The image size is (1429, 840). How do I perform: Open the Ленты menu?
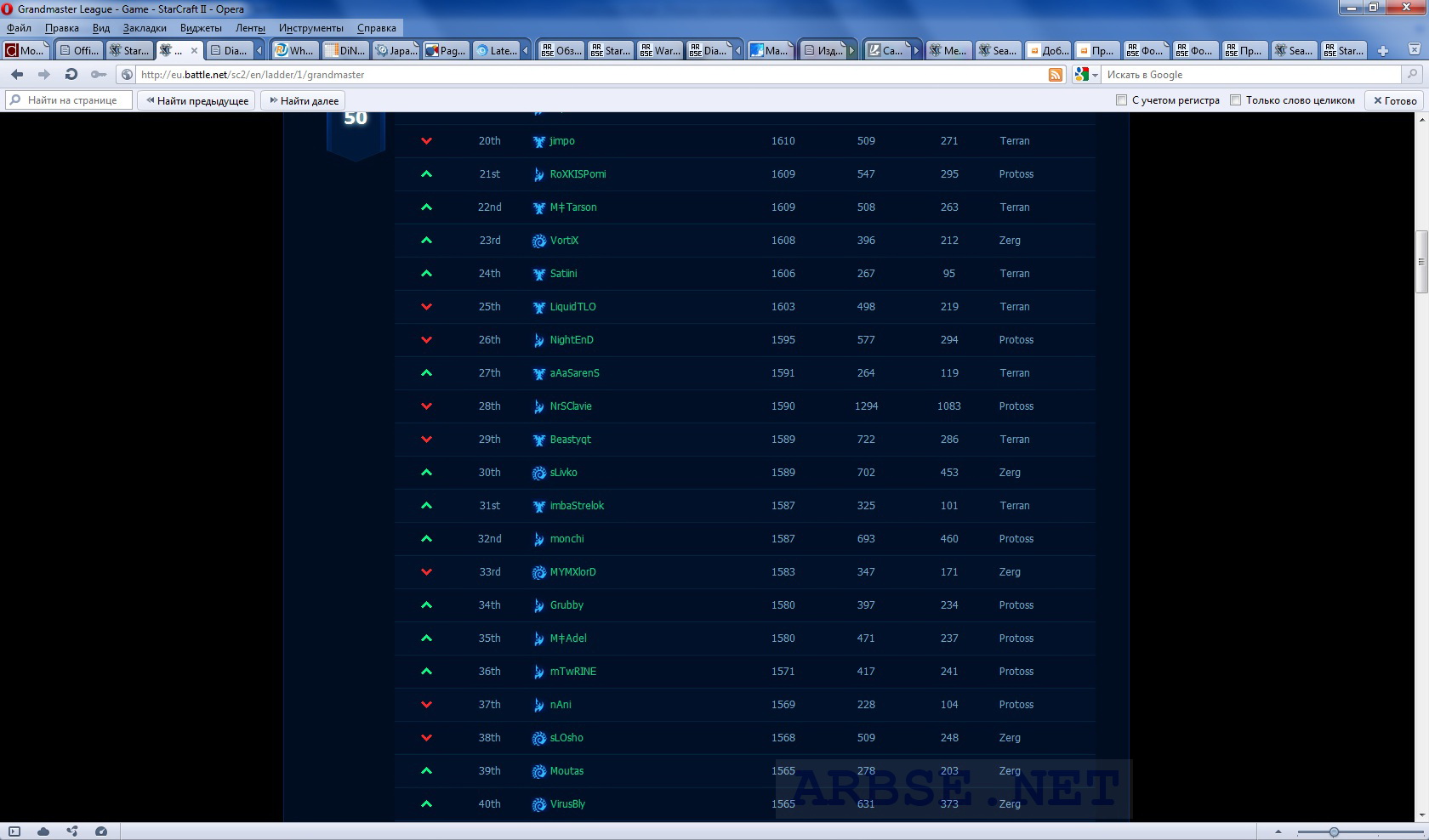click(250, 28)
